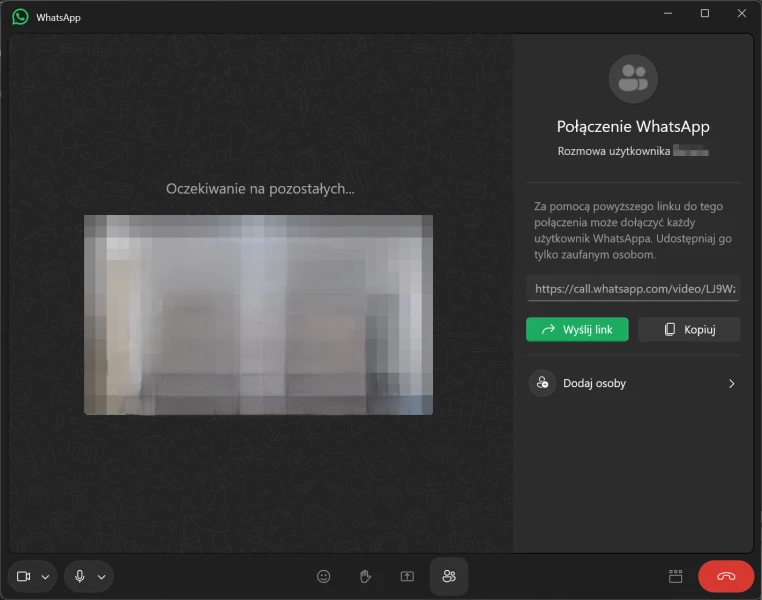Toggle the camera on or off
The width and height of the screenshot is (762, 600).
pyautogui.click(x=24, y=577)
